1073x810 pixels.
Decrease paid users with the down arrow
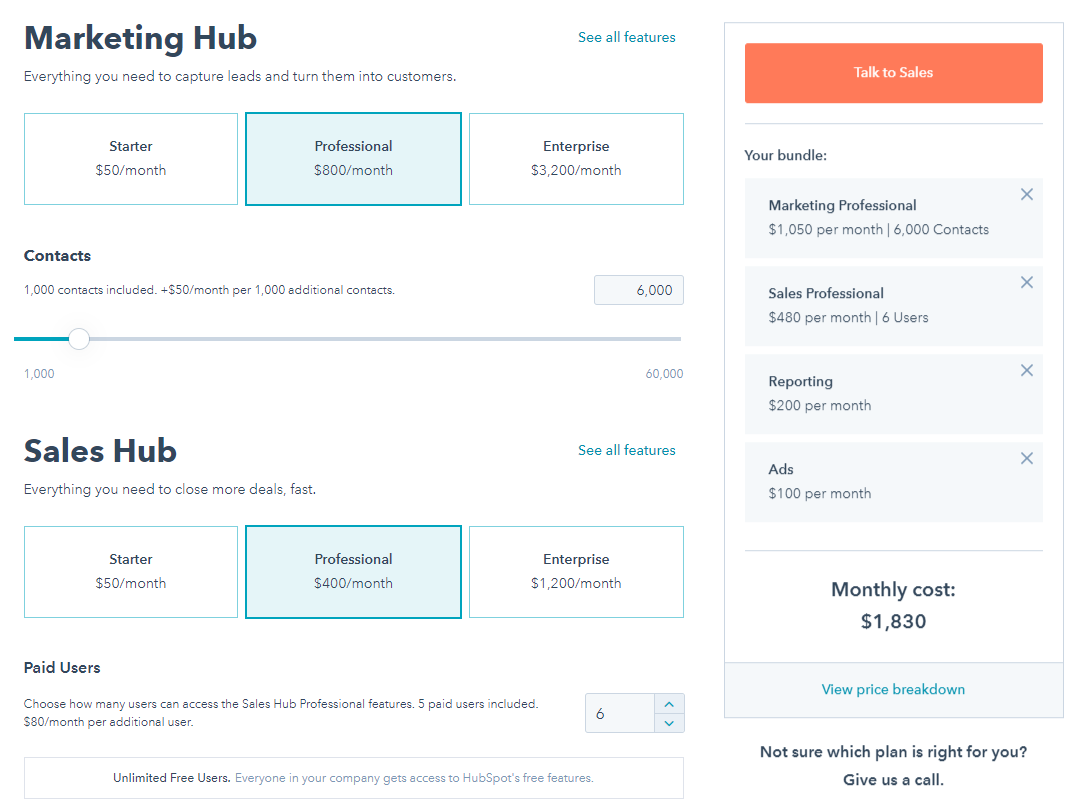[x=670, y=721]
